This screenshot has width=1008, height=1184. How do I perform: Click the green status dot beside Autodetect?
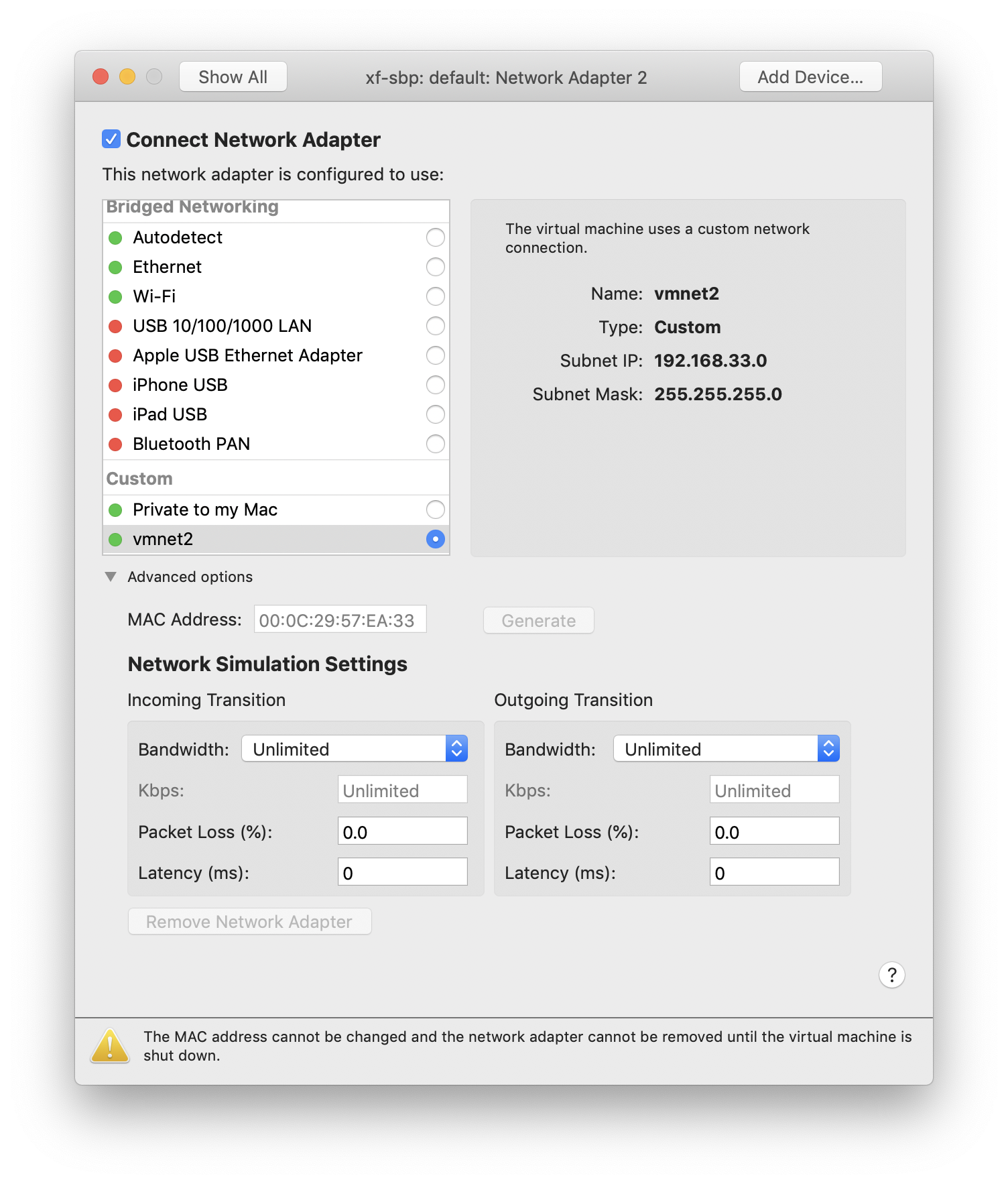pos(115,238)
